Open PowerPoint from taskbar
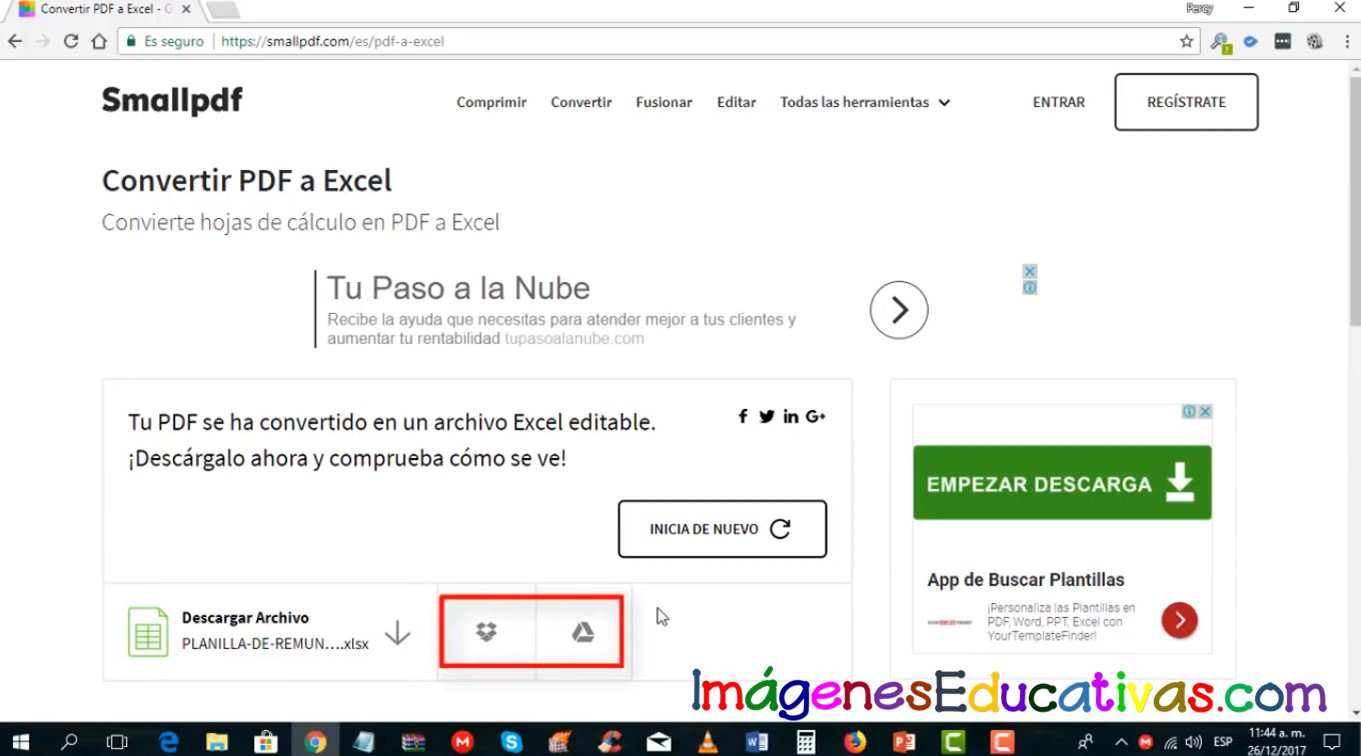Image resolution: width=1361 pixels, height=756 pixels. click(904, 742)
